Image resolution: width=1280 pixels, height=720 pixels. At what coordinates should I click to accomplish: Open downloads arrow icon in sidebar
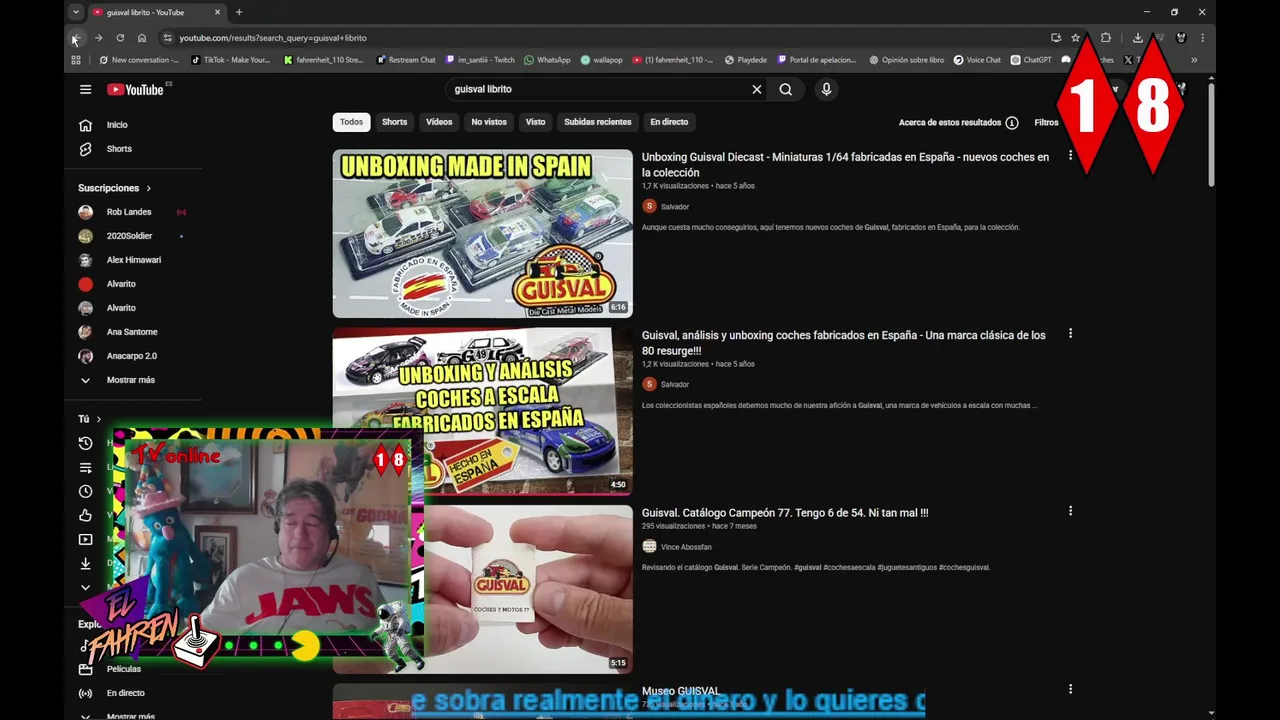pos(85,563)
